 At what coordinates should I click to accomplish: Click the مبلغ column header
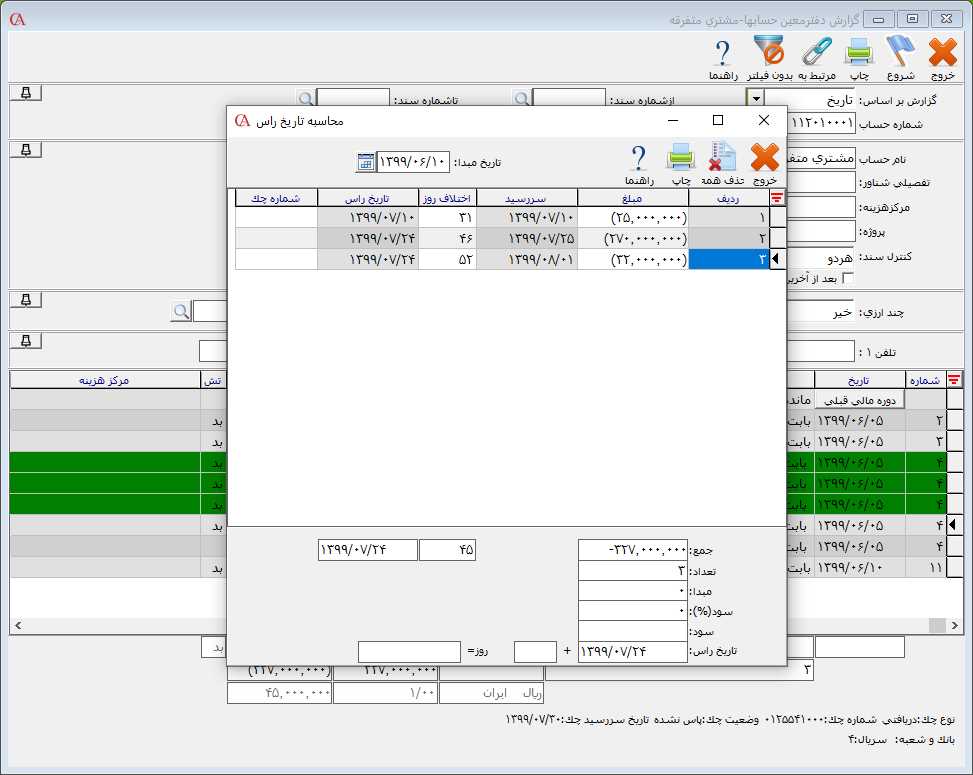(632, 198)
